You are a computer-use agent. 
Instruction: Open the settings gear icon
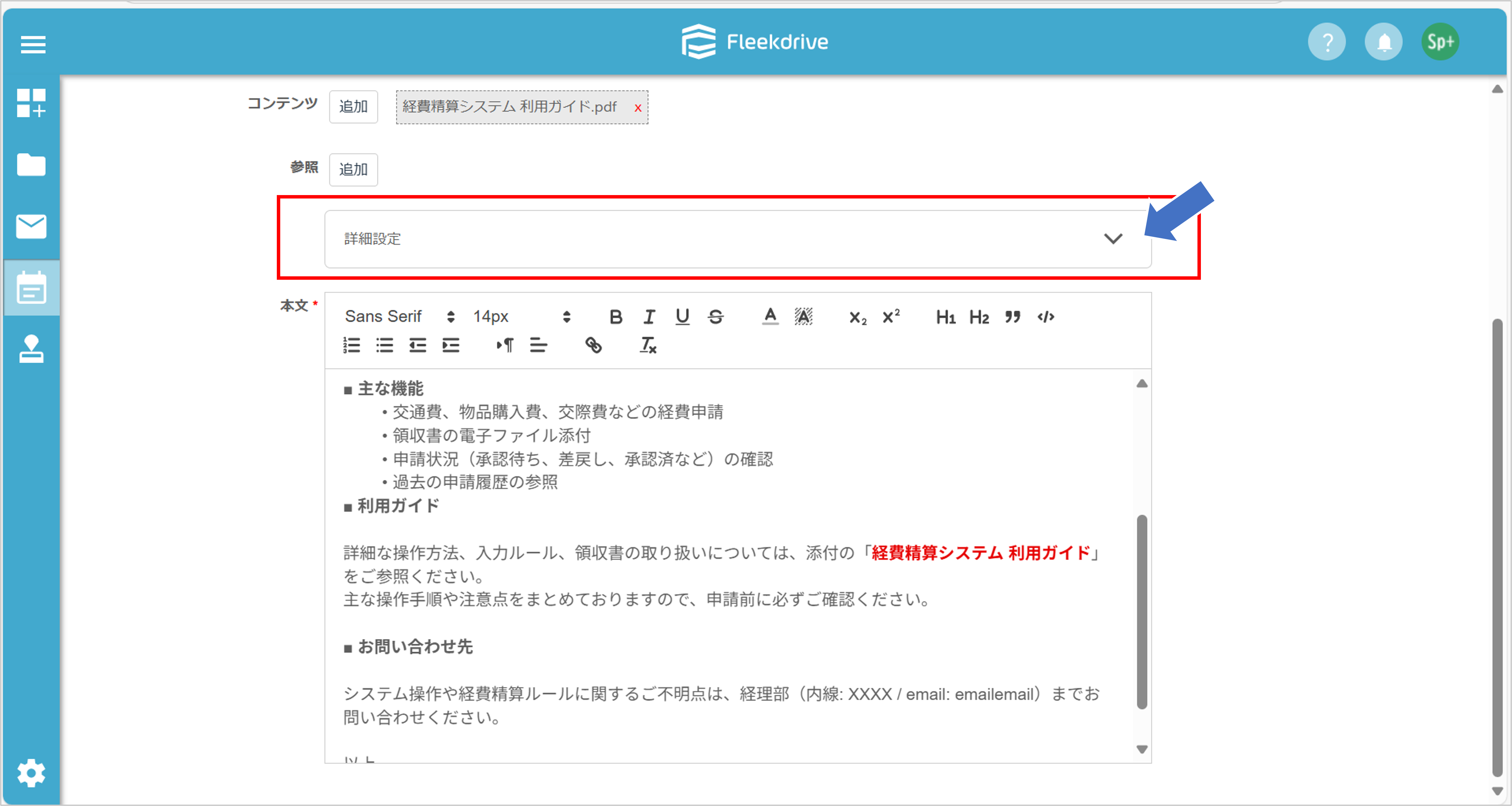point(31,772)
